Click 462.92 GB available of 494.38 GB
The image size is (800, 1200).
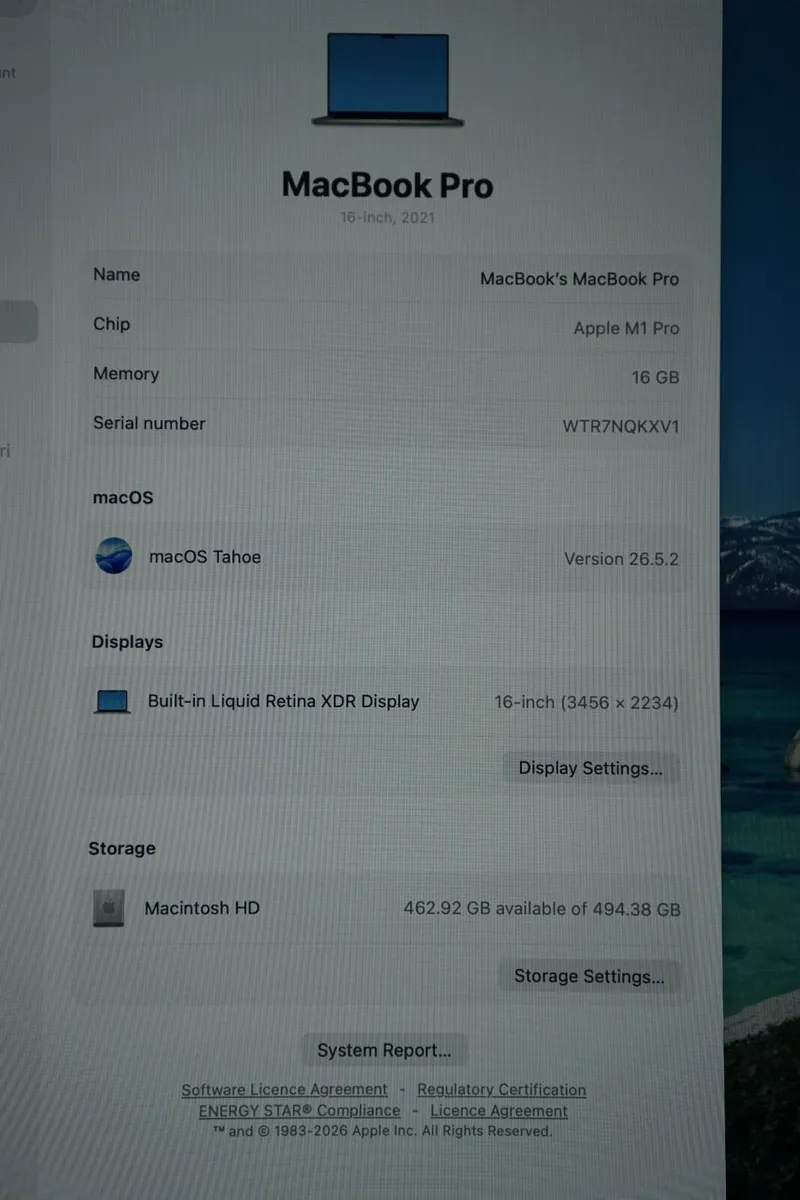pyautogui.click(x=542, y=909)
